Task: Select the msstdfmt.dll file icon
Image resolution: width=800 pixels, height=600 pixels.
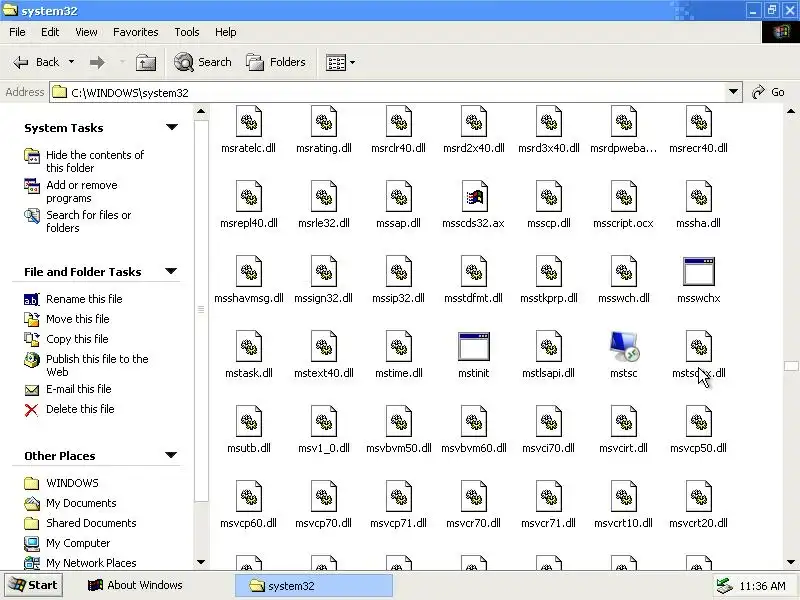Action: [474, 271]
